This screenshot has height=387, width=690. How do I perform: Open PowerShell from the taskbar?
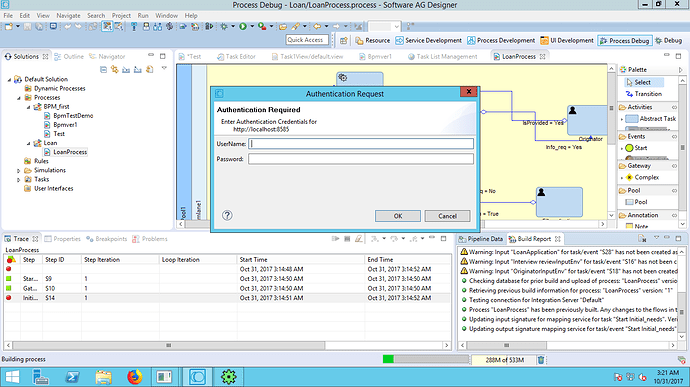click(72, 377)
